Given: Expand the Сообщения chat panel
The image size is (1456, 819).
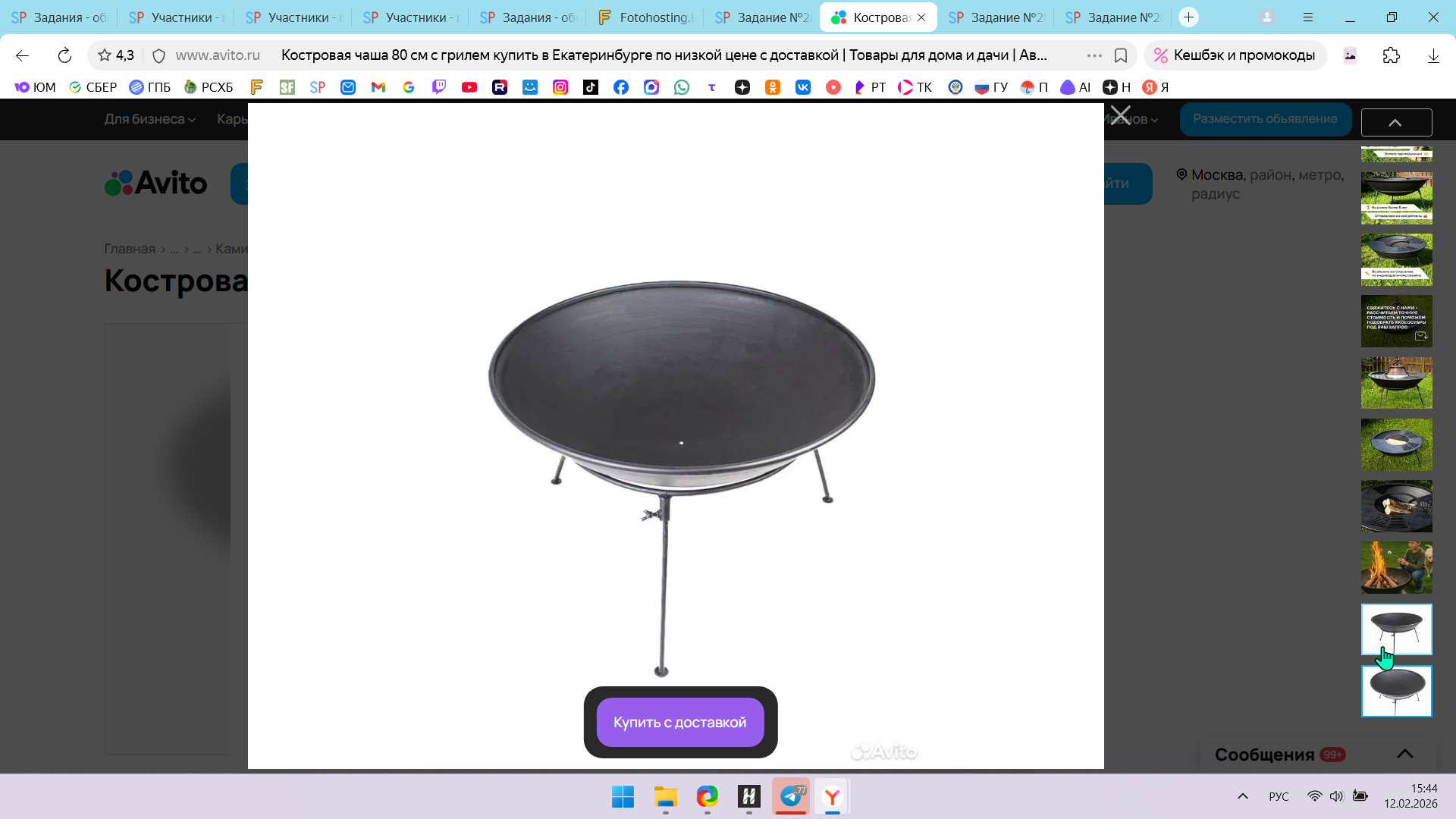Looking at the screenshot, I should [1404, 754].
